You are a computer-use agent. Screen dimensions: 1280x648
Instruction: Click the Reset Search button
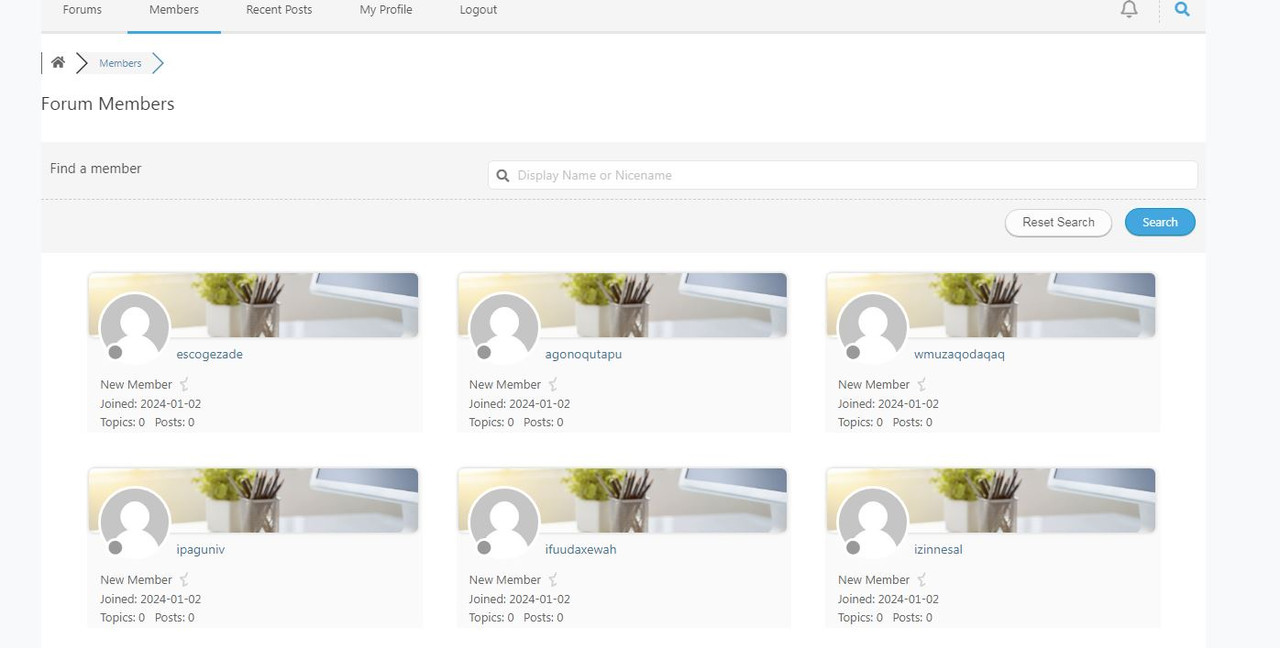pos(1058,222)
